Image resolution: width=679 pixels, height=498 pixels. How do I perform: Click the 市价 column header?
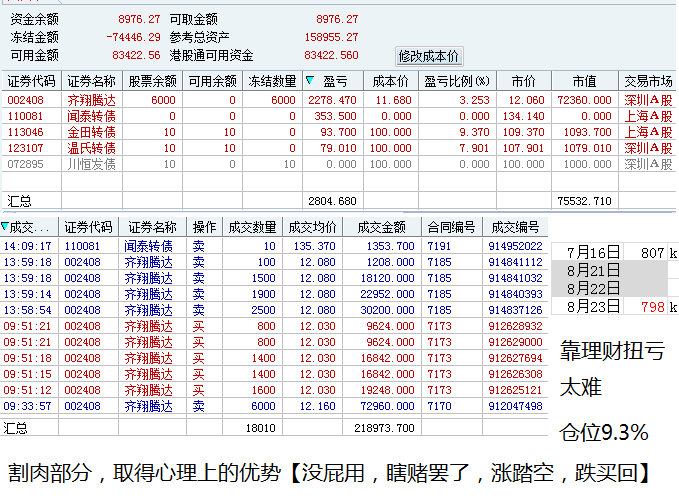coord(524,81)
